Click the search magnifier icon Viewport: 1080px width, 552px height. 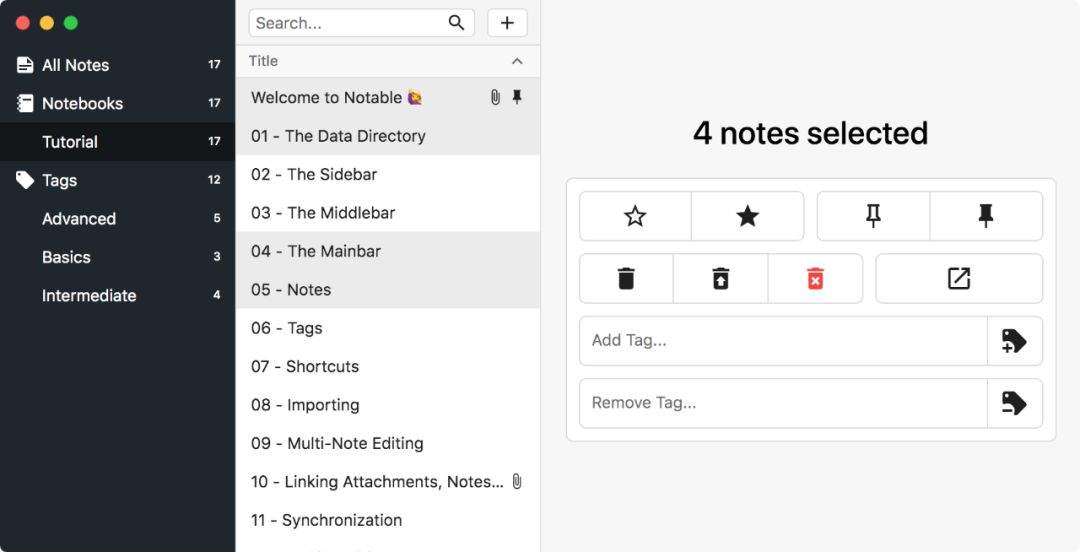point(456,23)
